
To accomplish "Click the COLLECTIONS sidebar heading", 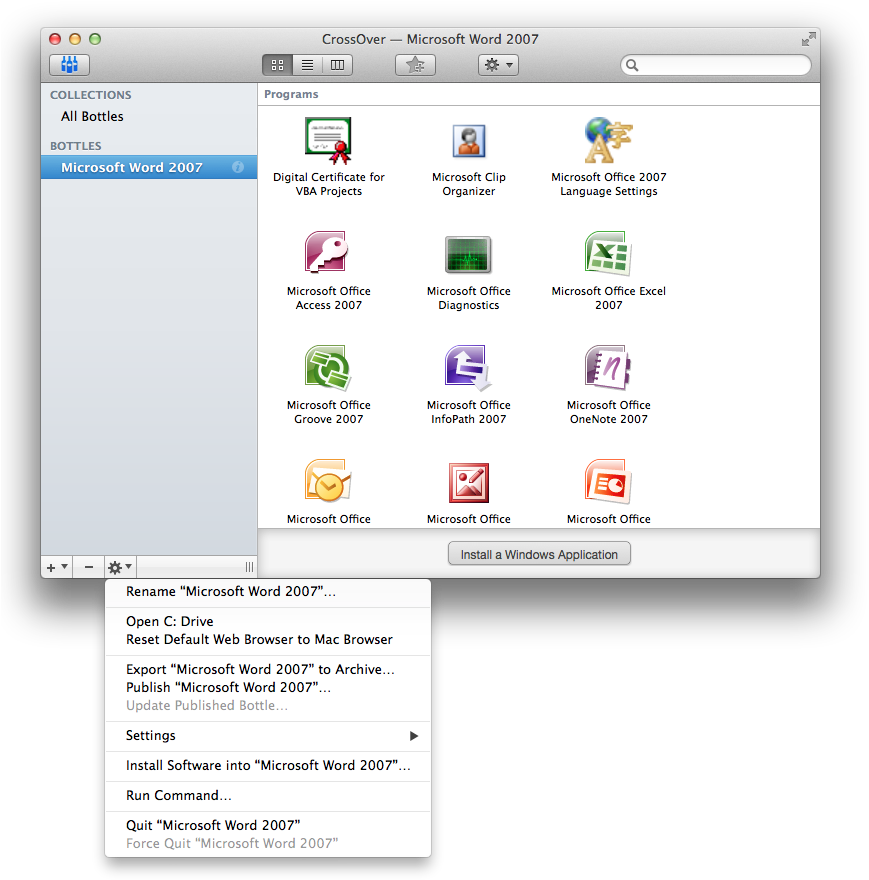I will point(90,95).
